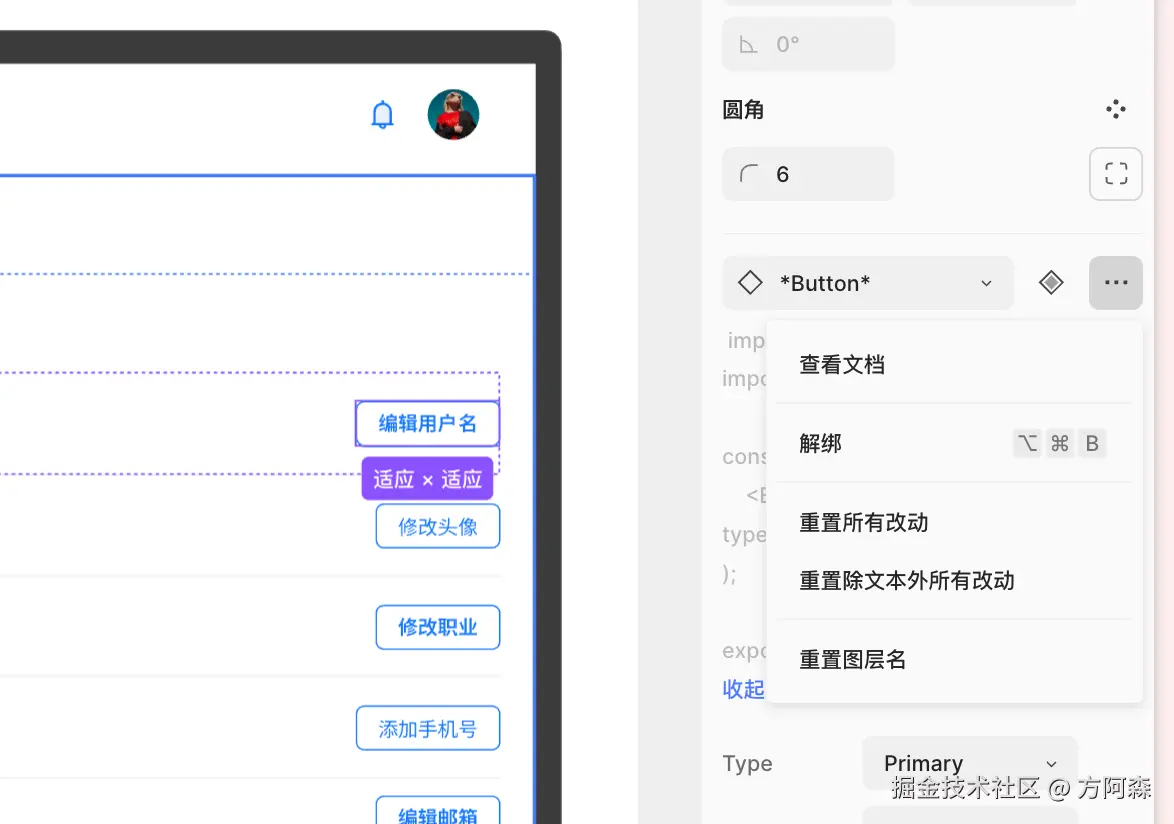Click the 适应 × 适应 size label

[428, 479]
